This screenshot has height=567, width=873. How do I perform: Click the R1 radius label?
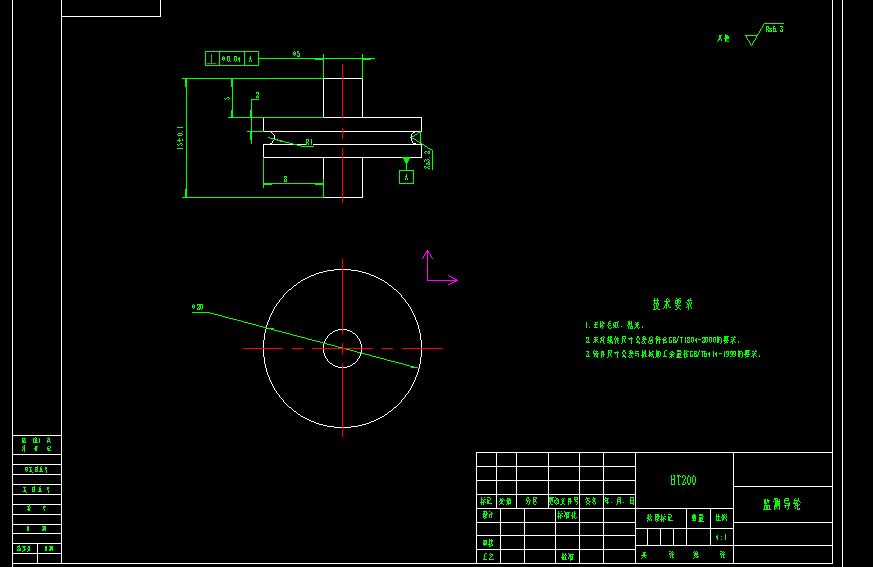point(309,143)
